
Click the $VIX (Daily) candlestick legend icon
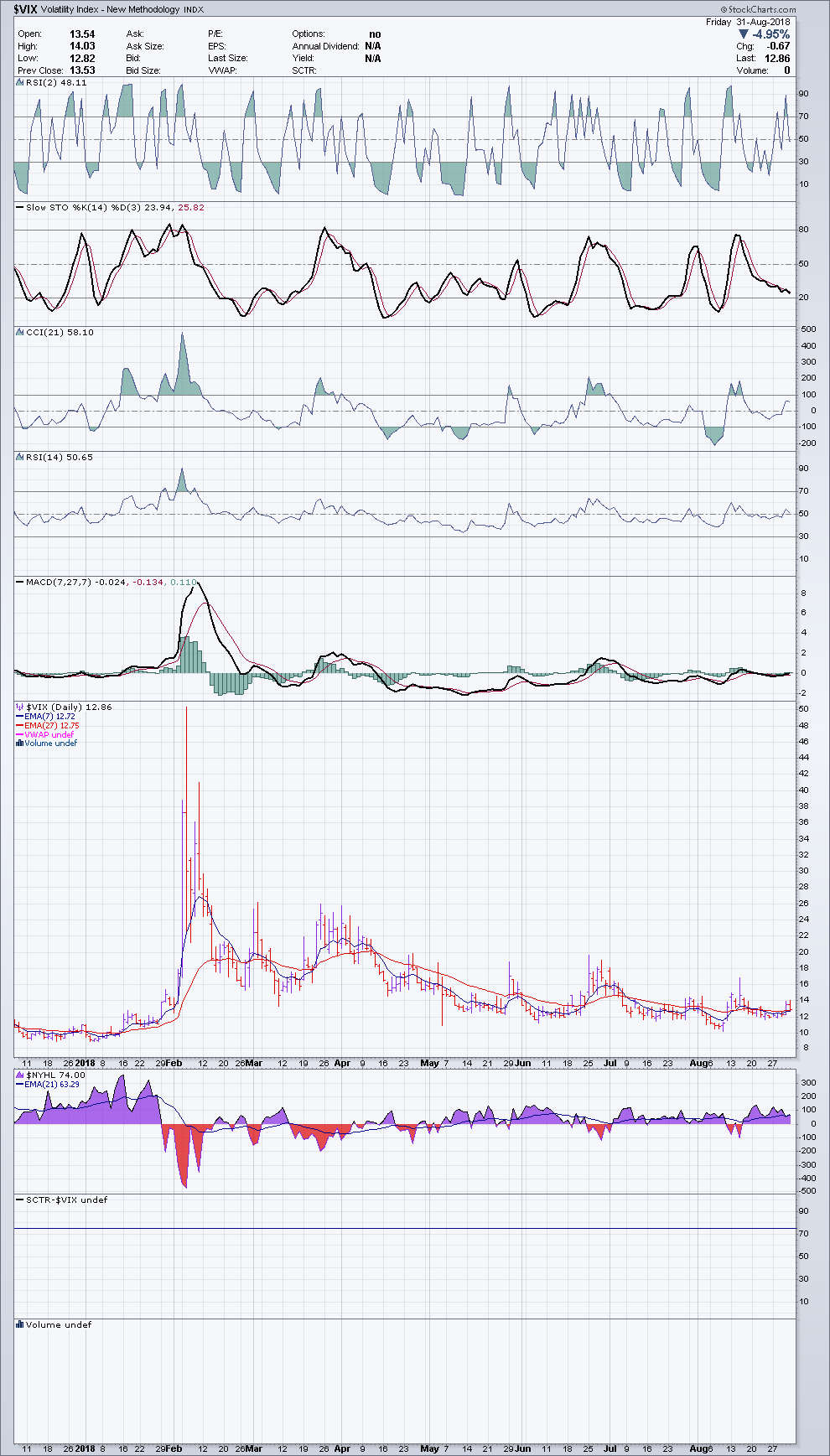click(x=20, y=707)
